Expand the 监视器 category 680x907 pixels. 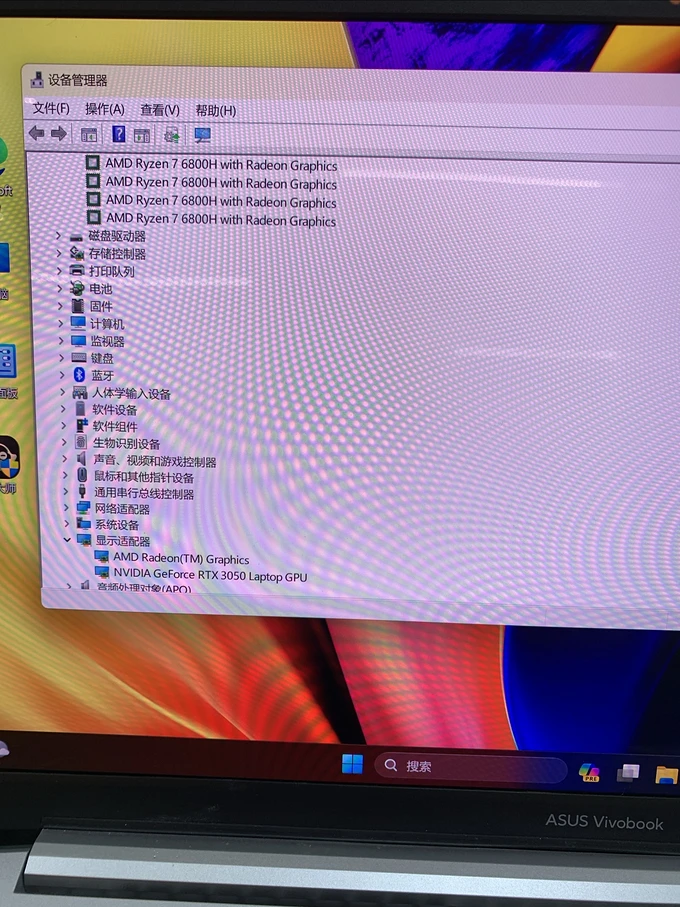click(61, 340)
